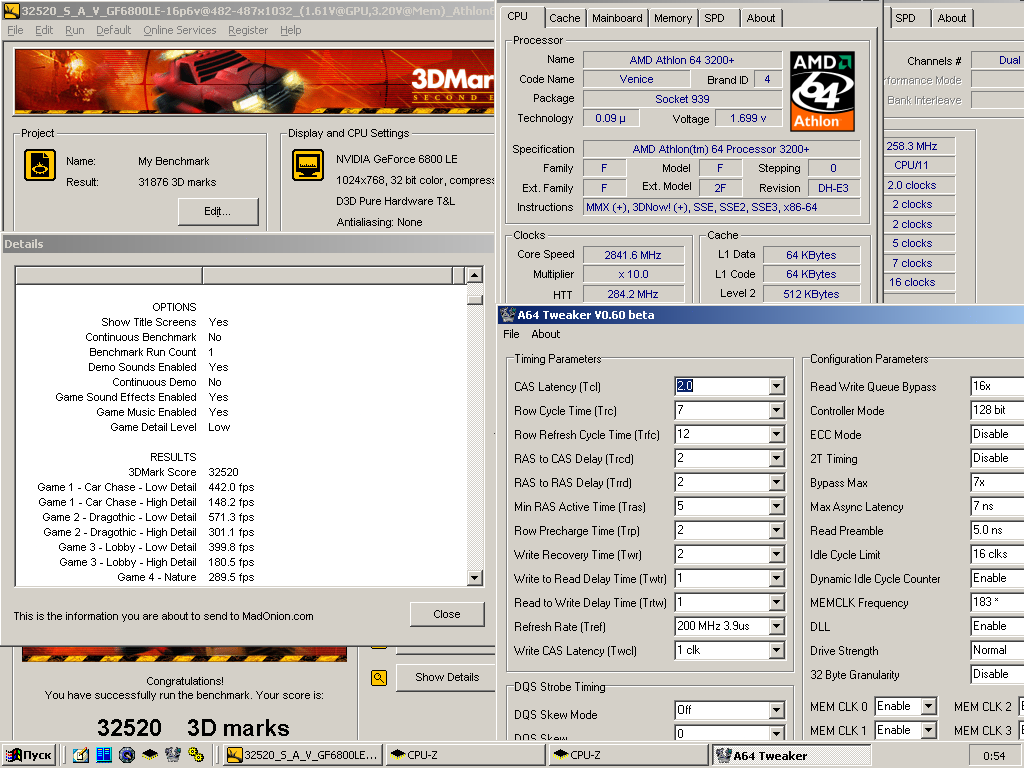
Task: Expand Write Recovery Time (Twr) dropdown
Action: (776, 554)
